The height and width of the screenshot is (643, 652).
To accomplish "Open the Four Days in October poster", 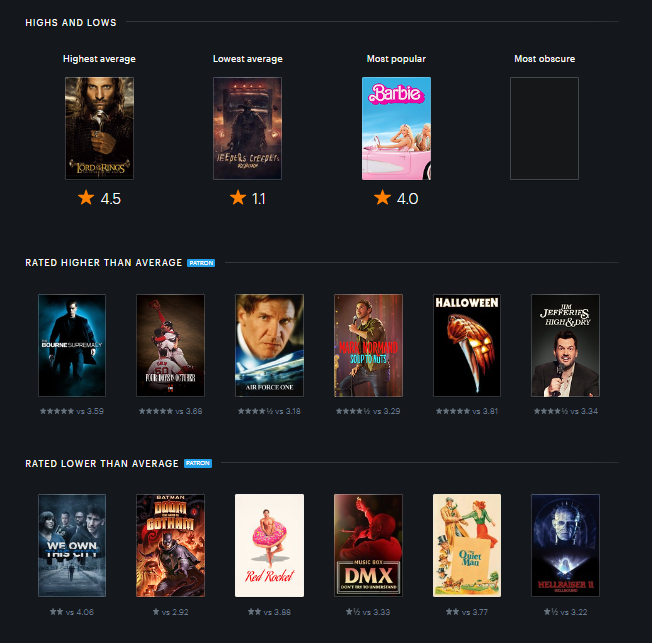I will tap(170, 345).
